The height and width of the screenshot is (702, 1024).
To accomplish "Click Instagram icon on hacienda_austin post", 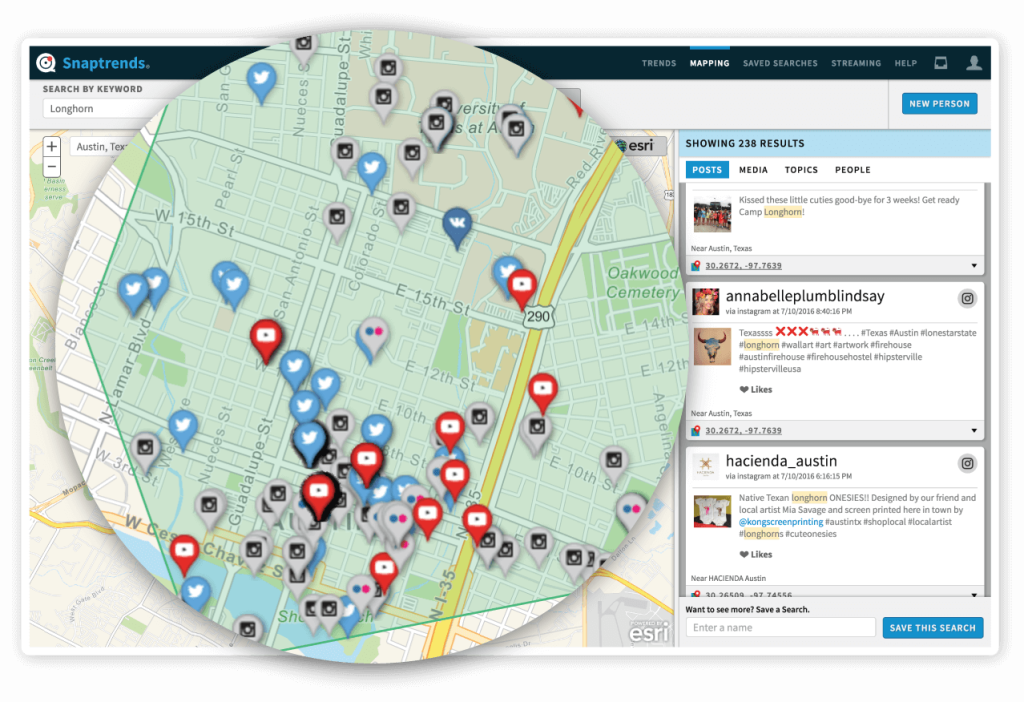I will point(967,464).
